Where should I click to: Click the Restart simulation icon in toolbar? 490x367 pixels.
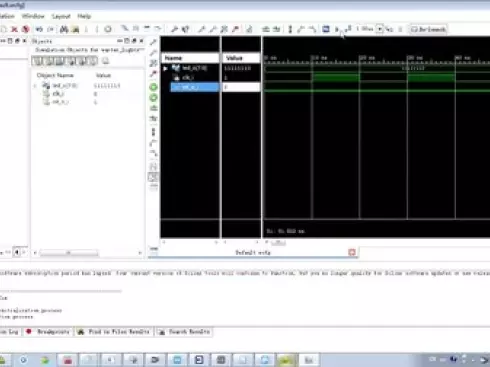click(x=326, y=29)
